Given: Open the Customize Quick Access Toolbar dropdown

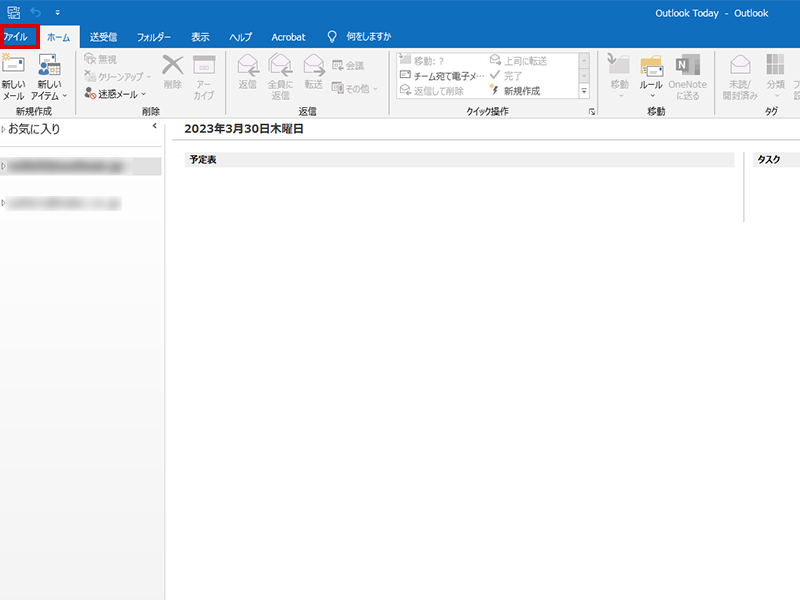Looking at the screenshot, I should (58, 12).
